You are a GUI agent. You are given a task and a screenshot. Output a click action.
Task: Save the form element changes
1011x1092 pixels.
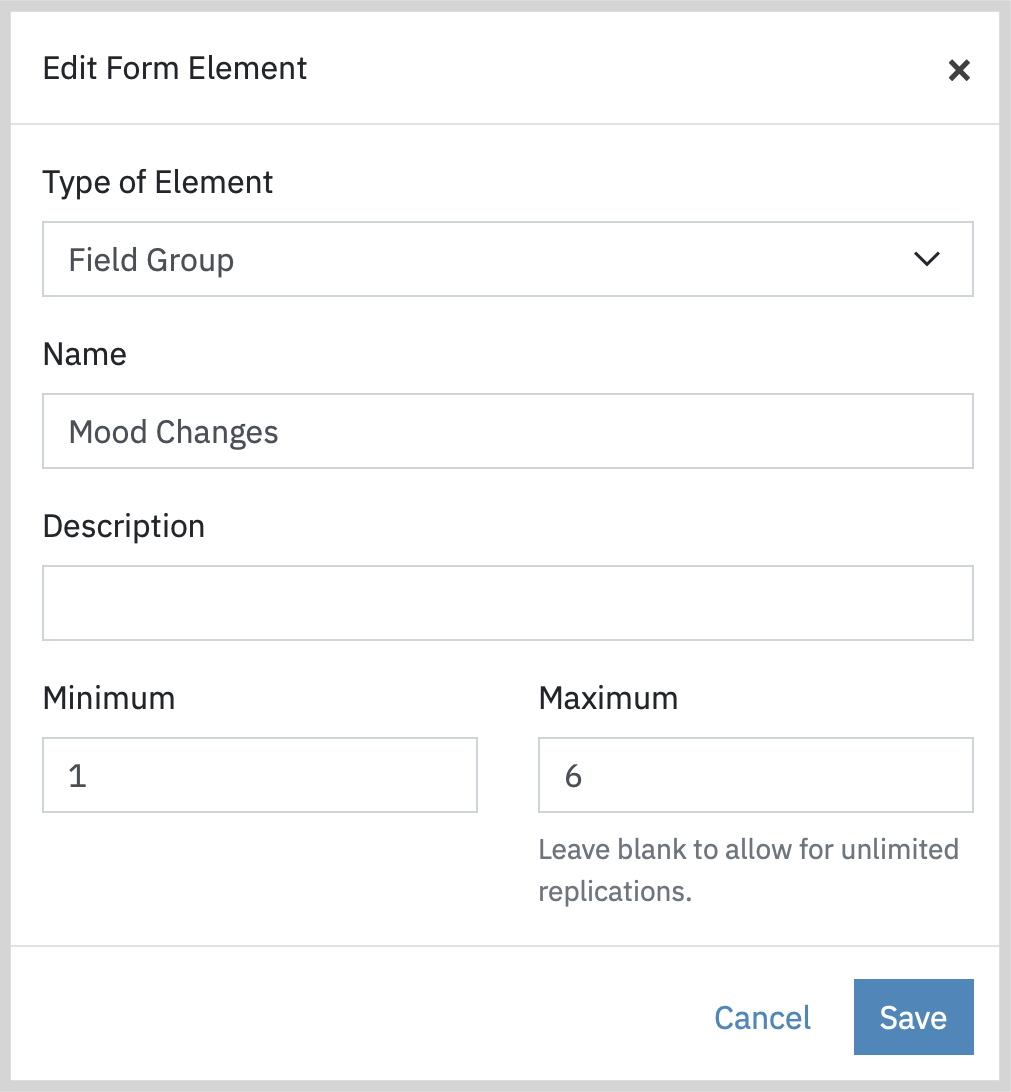914,1017
